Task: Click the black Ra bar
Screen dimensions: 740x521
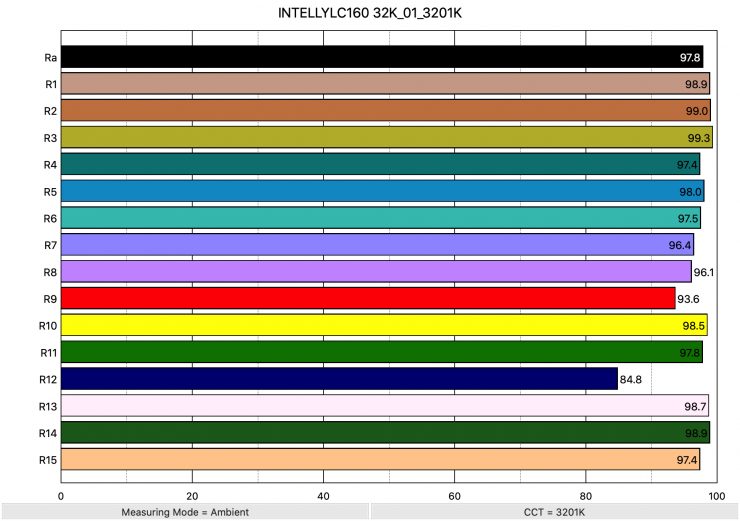Action: [380, 57]
